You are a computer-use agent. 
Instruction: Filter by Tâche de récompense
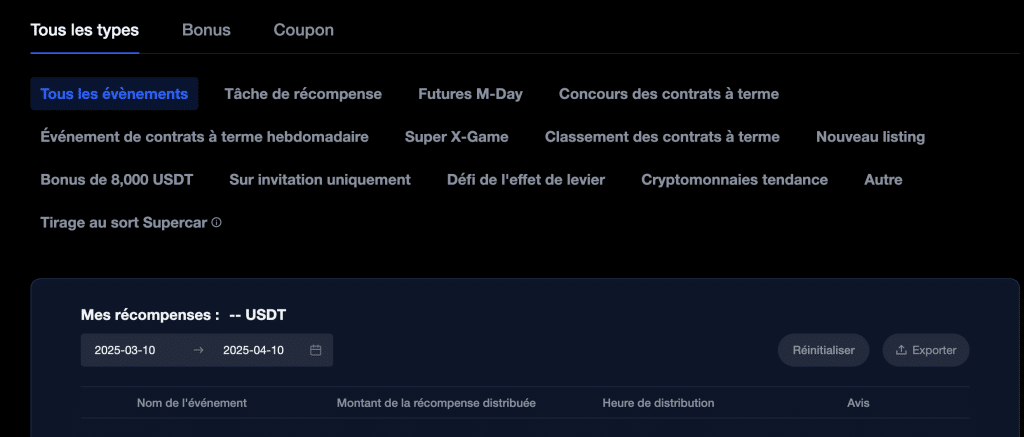pyautogui.click(x=303, y=93)
